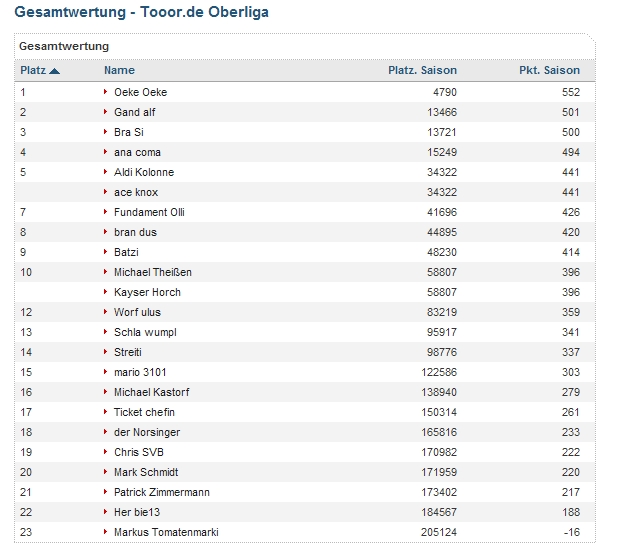Screen dimensions: 622x558
Task: Open the ana coma profile
Action: click(x=137, y=152)
